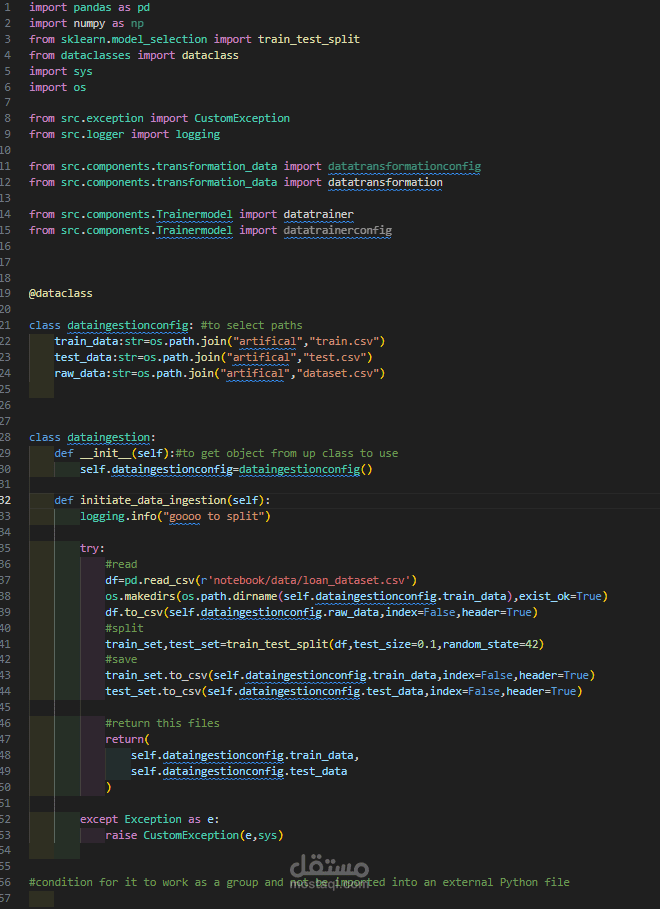Click the '#split' comment

coord(124,628)
